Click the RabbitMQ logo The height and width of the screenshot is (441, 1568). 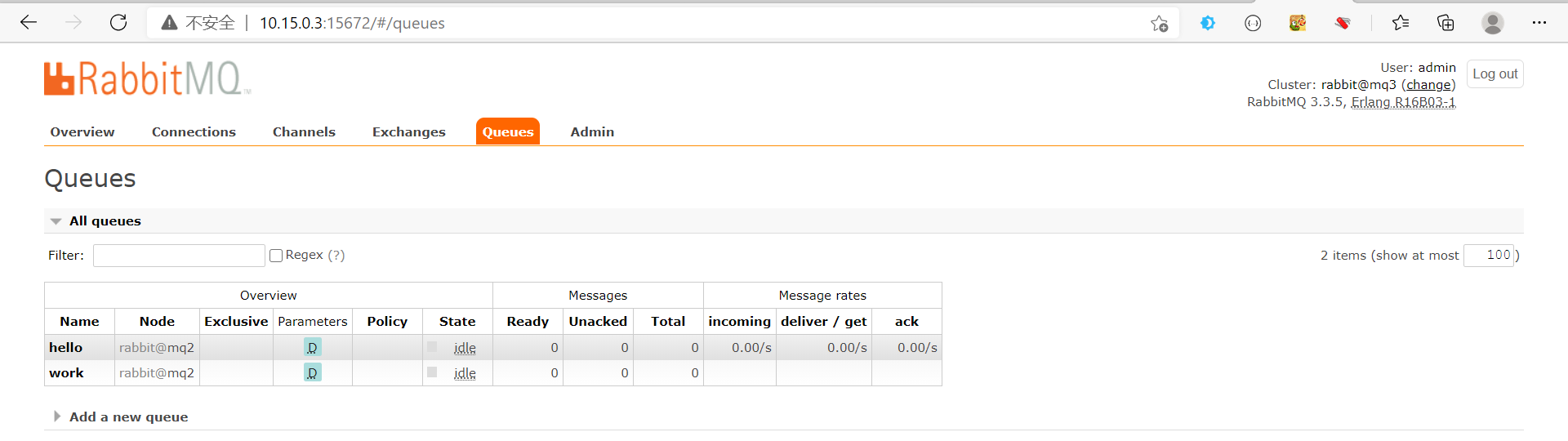tap(147, 79)
